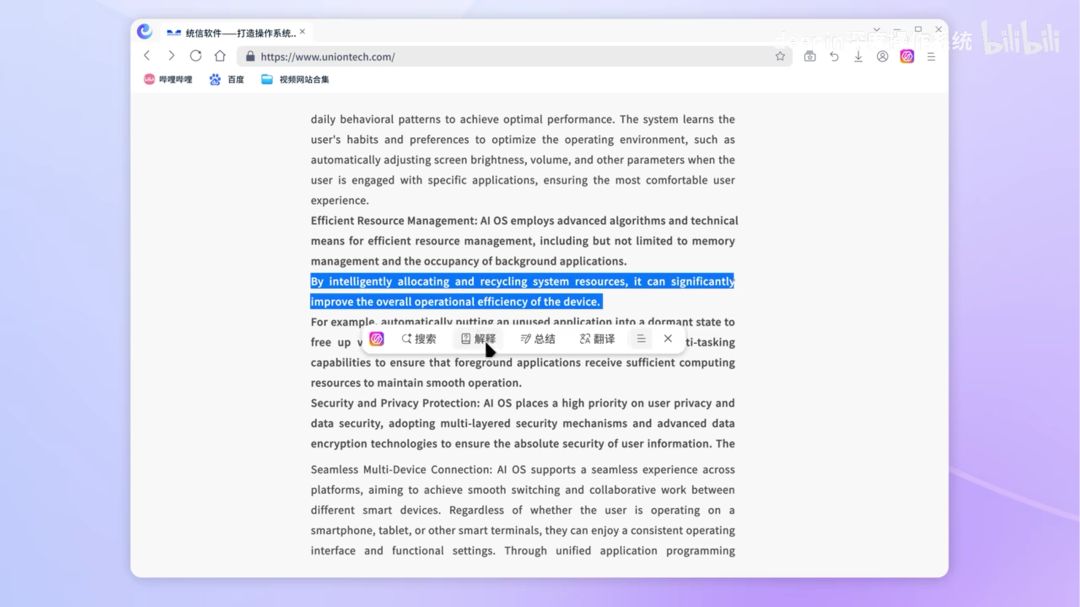This screenshot has width=1080, height=607.
Task: Go back to the previous page
Action: pos(147,56)
